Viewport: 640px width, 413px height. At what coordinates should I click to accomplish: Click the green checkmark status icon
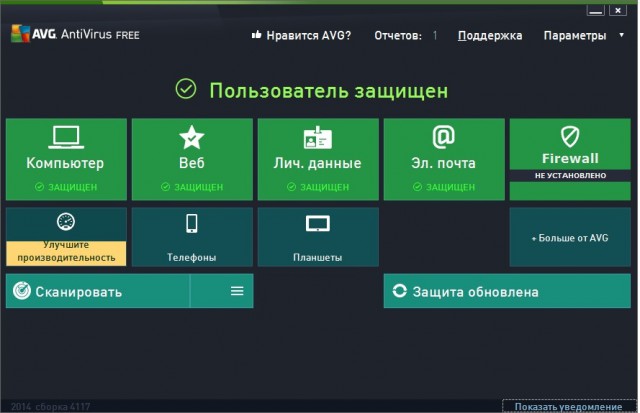(186, 89)
